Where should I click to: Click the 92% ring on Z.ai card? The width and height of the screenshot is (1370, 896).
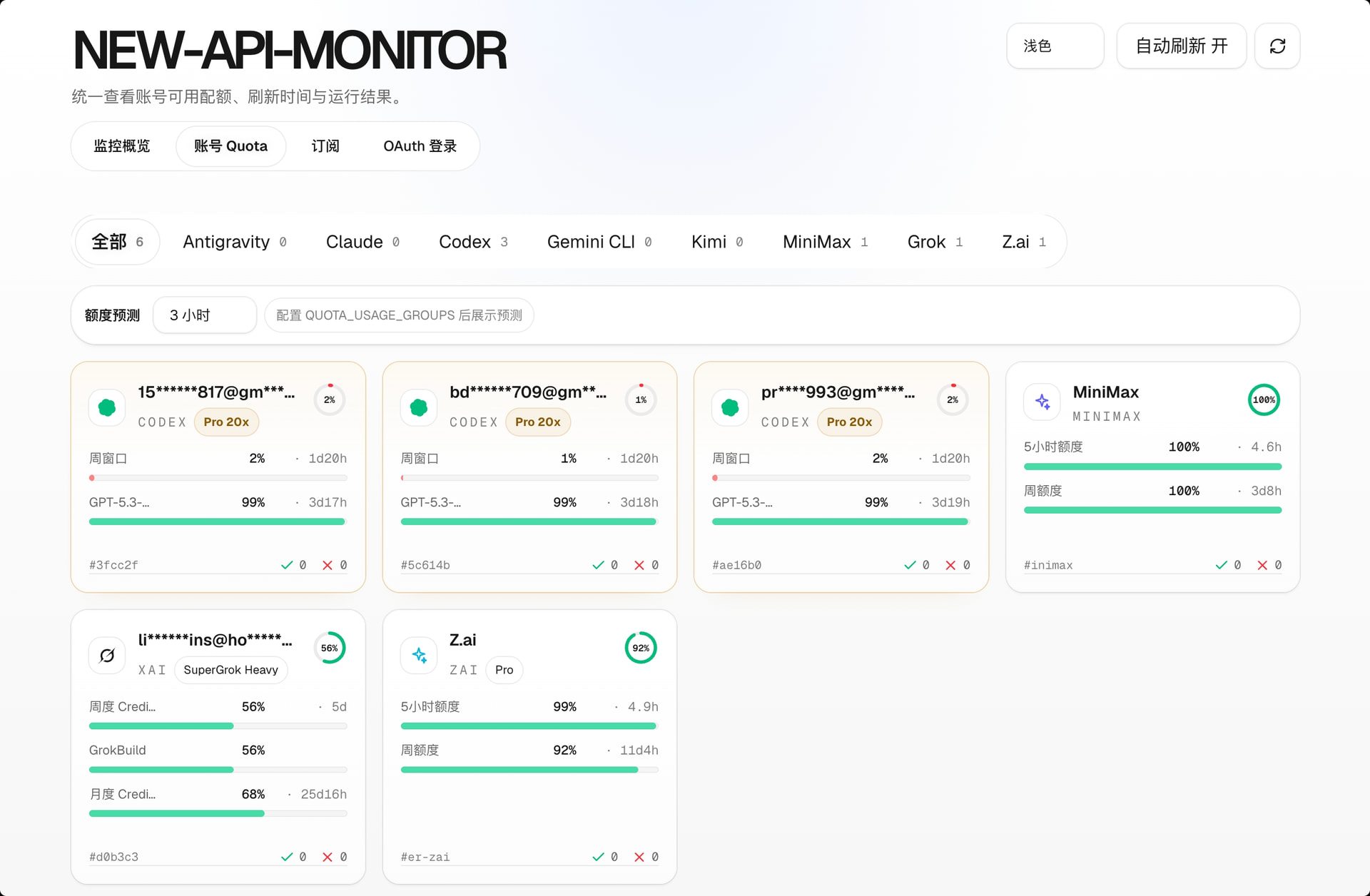(641, 648)
